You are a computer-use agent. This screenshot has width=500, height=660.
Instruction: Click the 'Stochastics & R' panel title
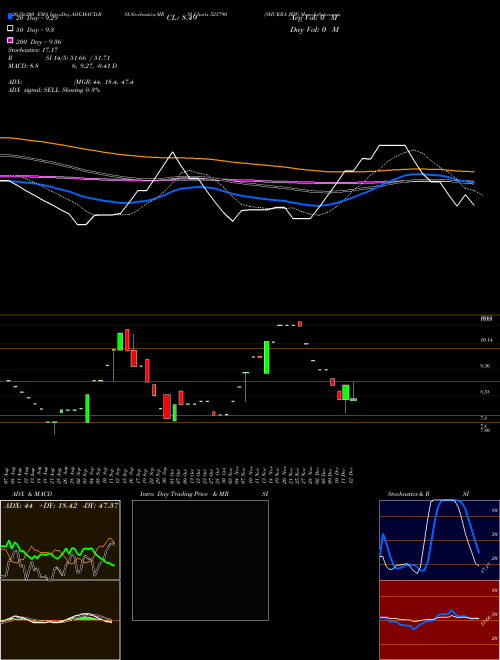408,494
